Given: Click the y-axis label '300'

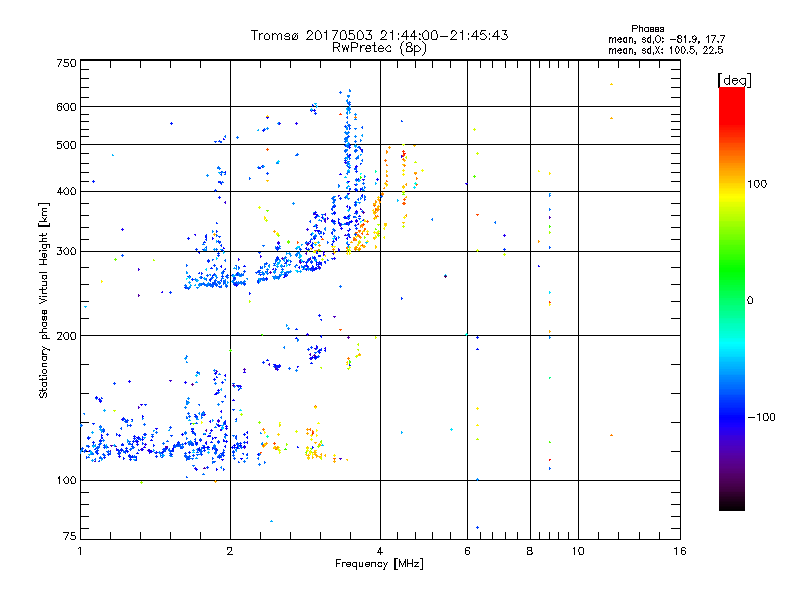Looking at the screenshot, I should click(66, 252).
